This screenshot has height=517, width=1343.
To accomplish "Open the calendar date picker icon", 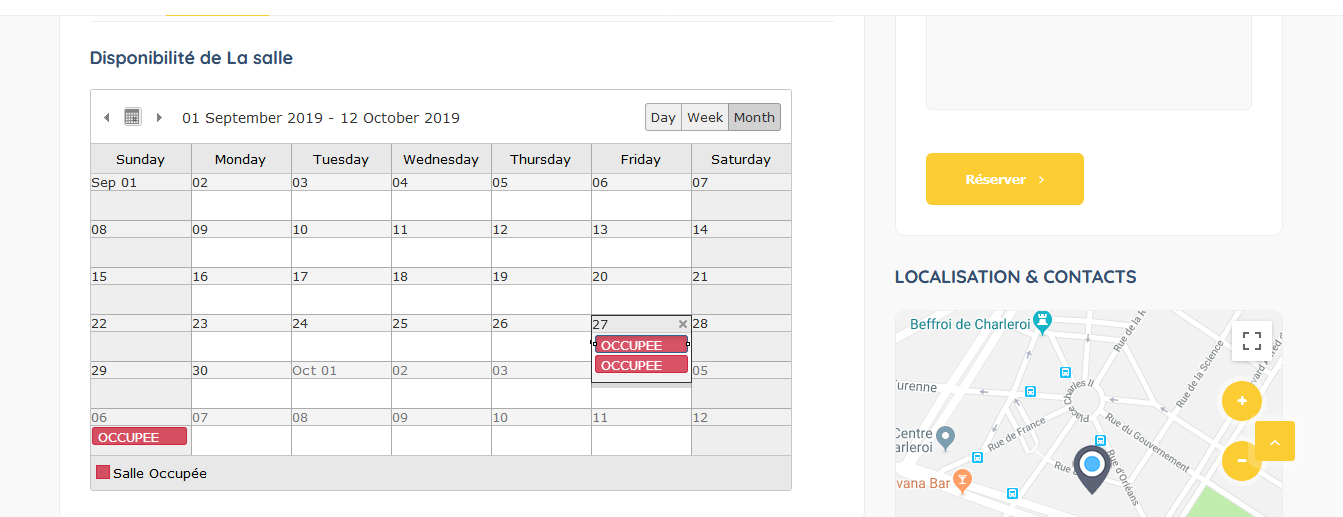I will click(x=132, y=117).
